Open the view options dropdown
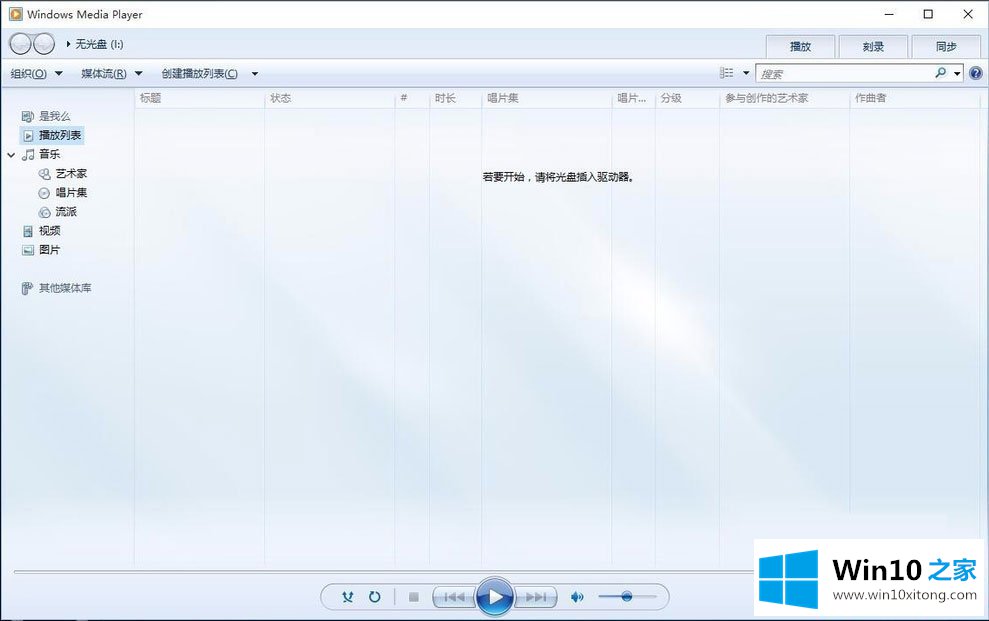This screenshot has width=989, height=621. (745, 73)
